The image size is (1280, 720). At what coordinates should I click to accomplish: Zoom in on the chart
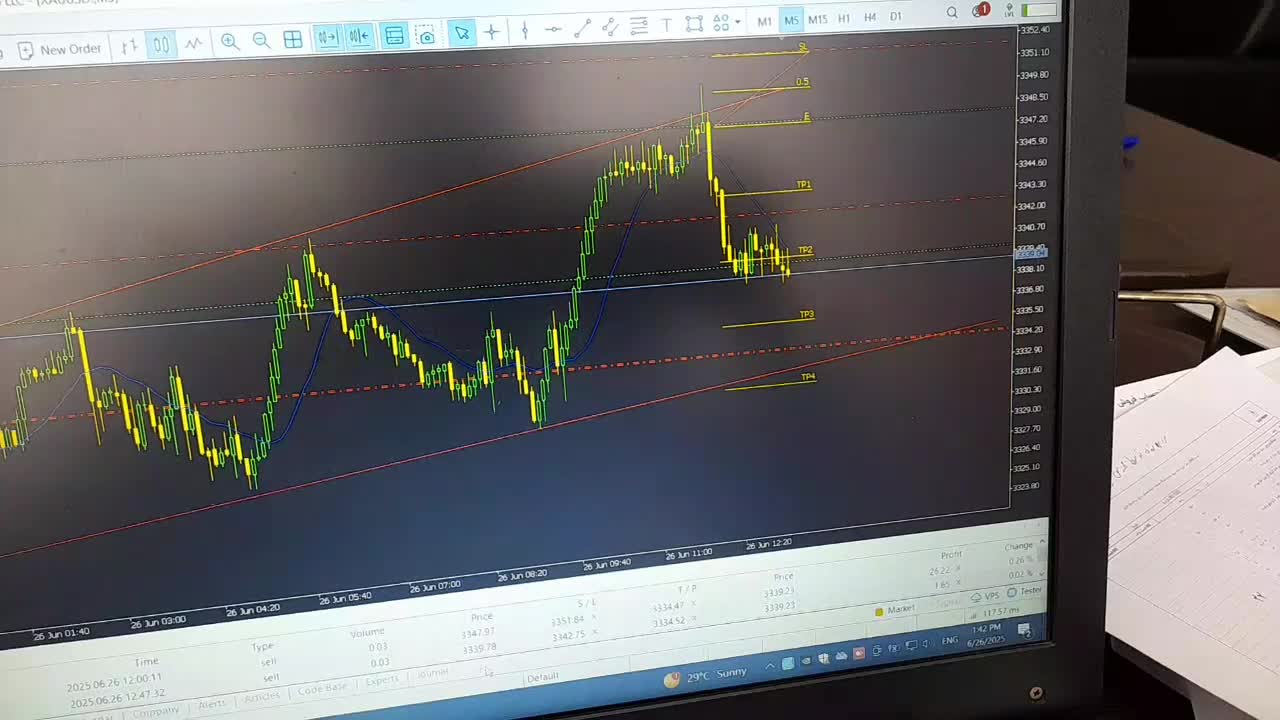click(x=230, y=41)
